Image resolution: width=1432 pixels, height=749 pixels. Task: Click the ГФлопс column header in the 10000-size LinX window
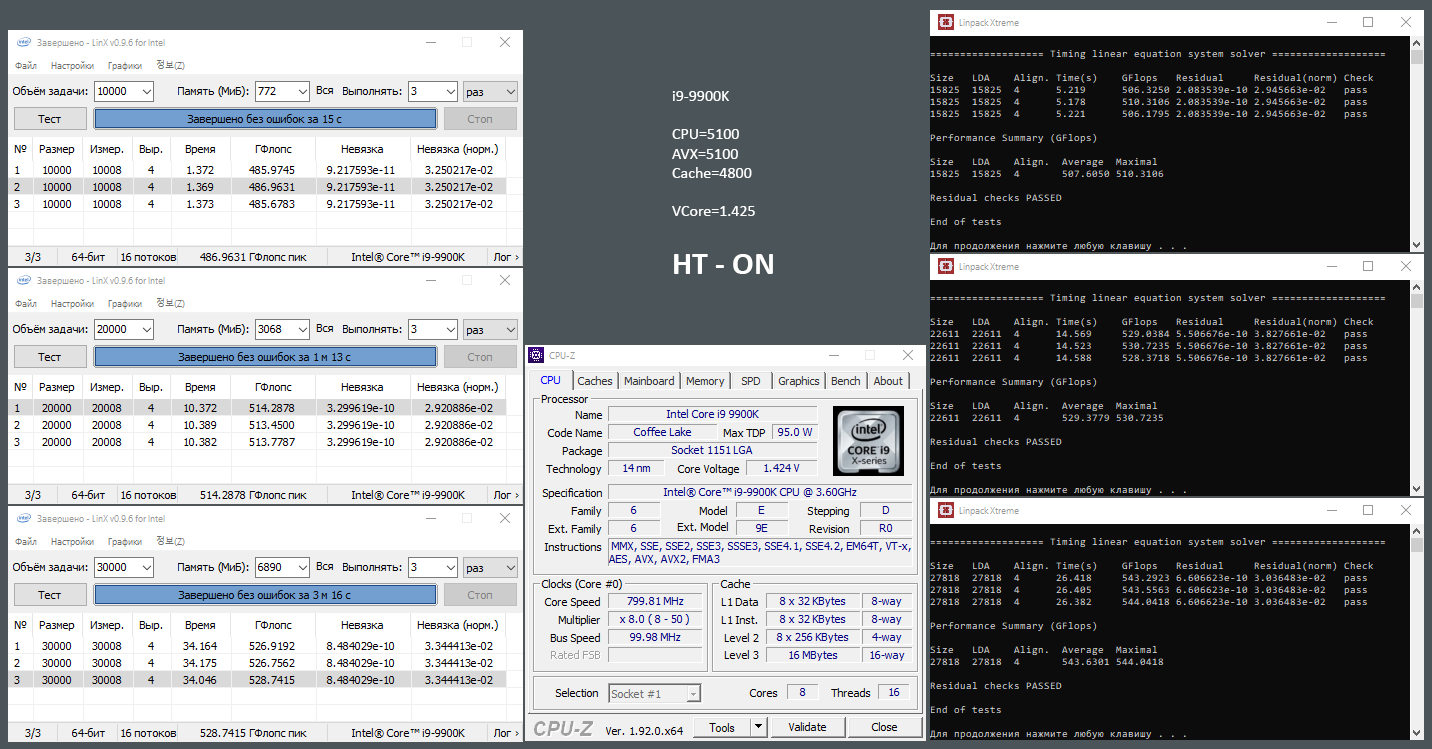click(x=273, y=149)
